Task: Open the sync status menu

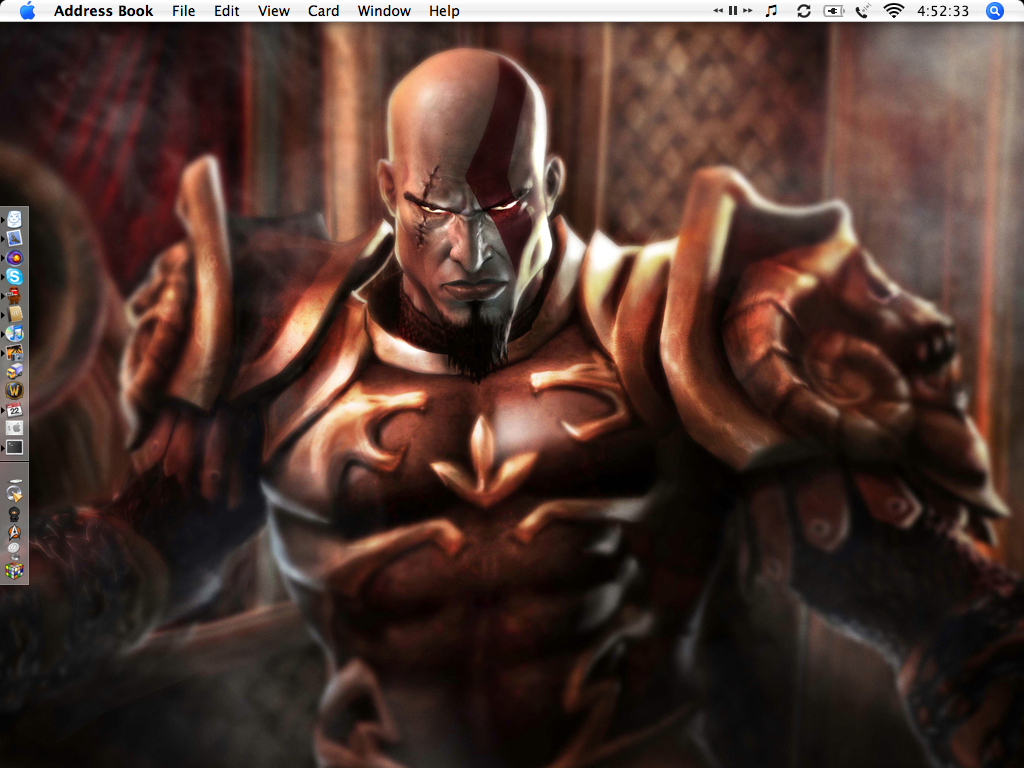Action: click(803, 11)
